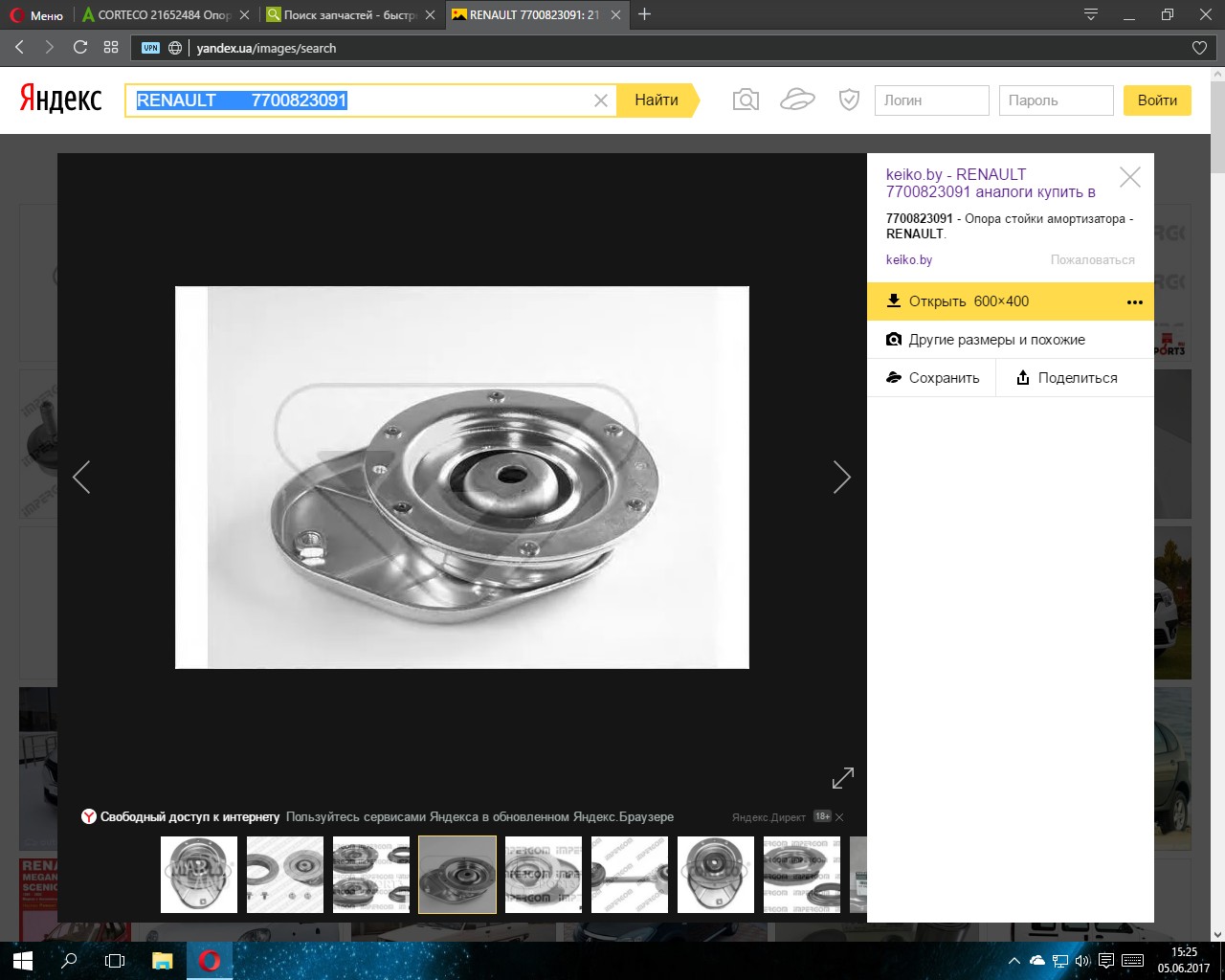Open the Opera Меню button

pos(36,15)
